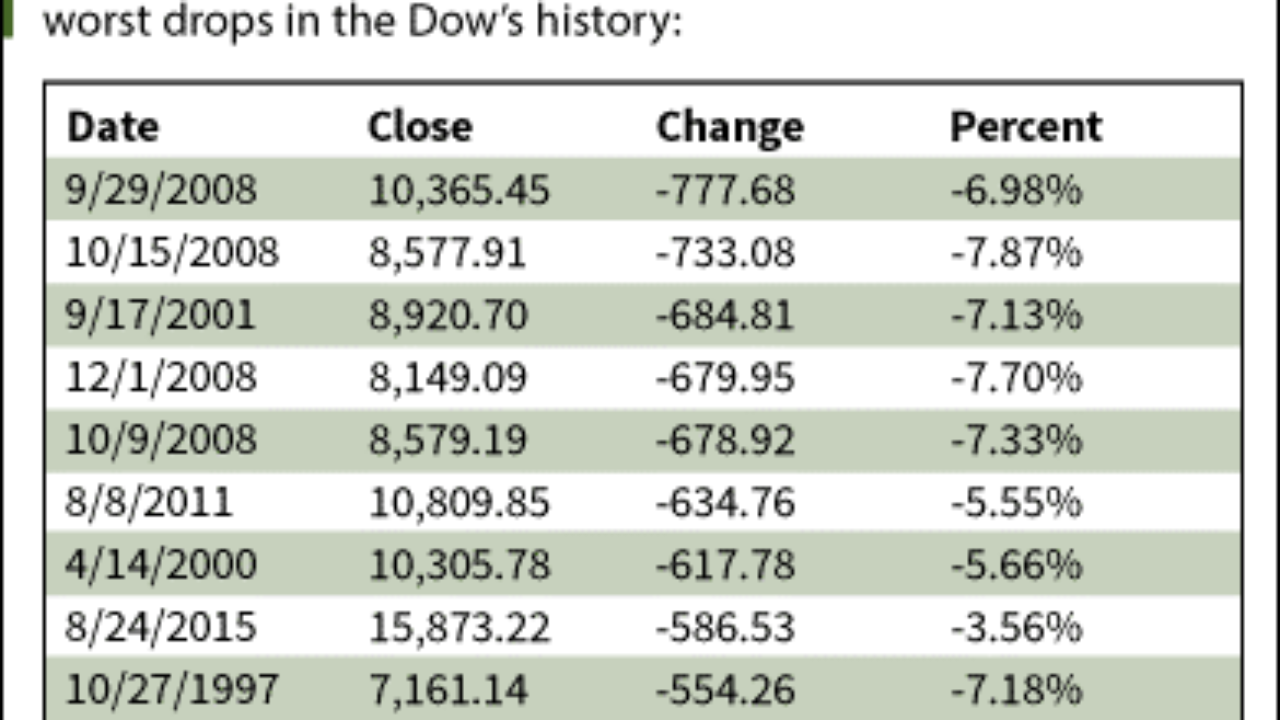Click the 12/1/2008 date cell
This screenshot has height=720, width=1280.
[161, 378]
